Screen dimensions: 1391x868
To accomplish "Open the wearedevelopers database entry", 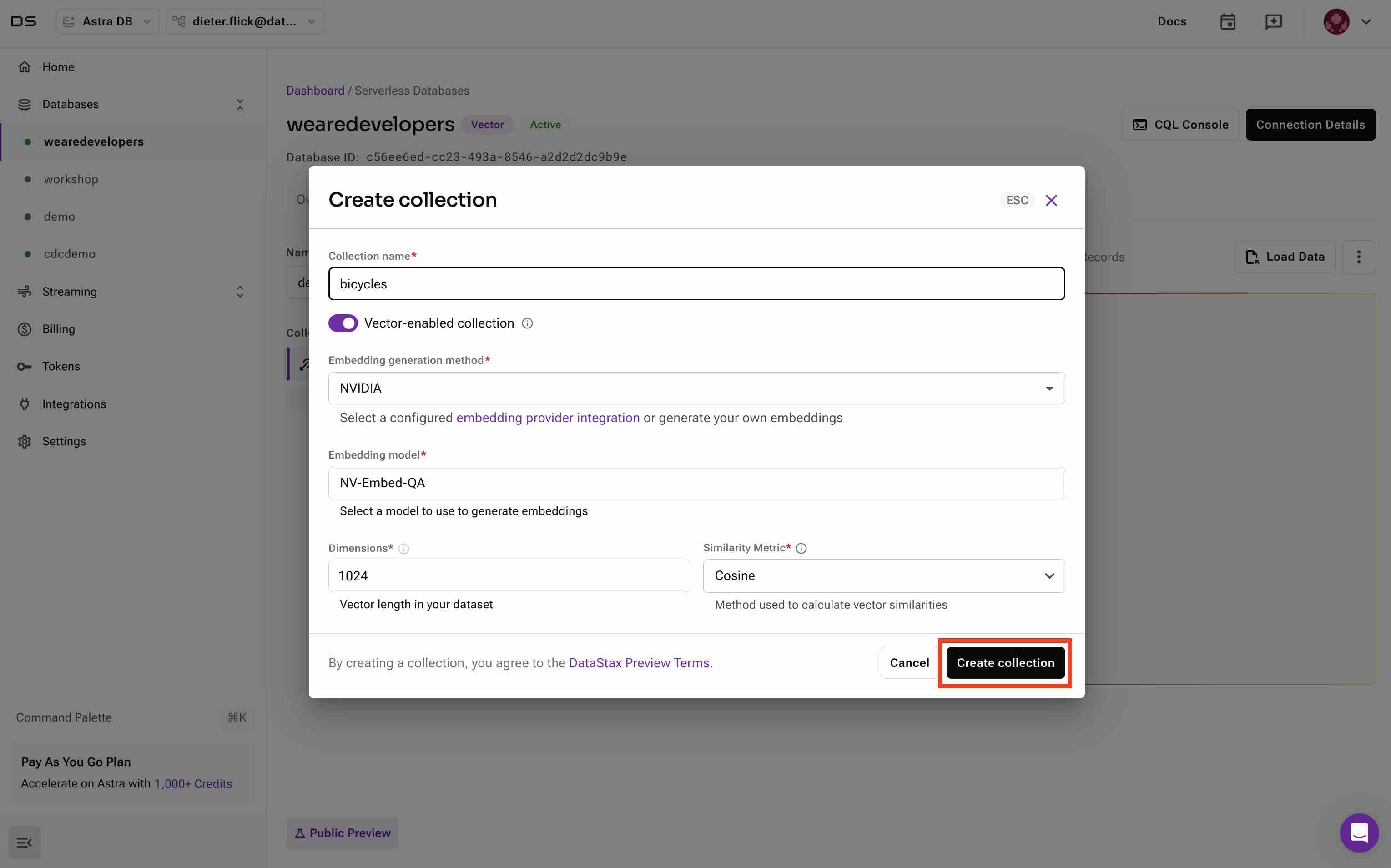I will tap(93, 141).
